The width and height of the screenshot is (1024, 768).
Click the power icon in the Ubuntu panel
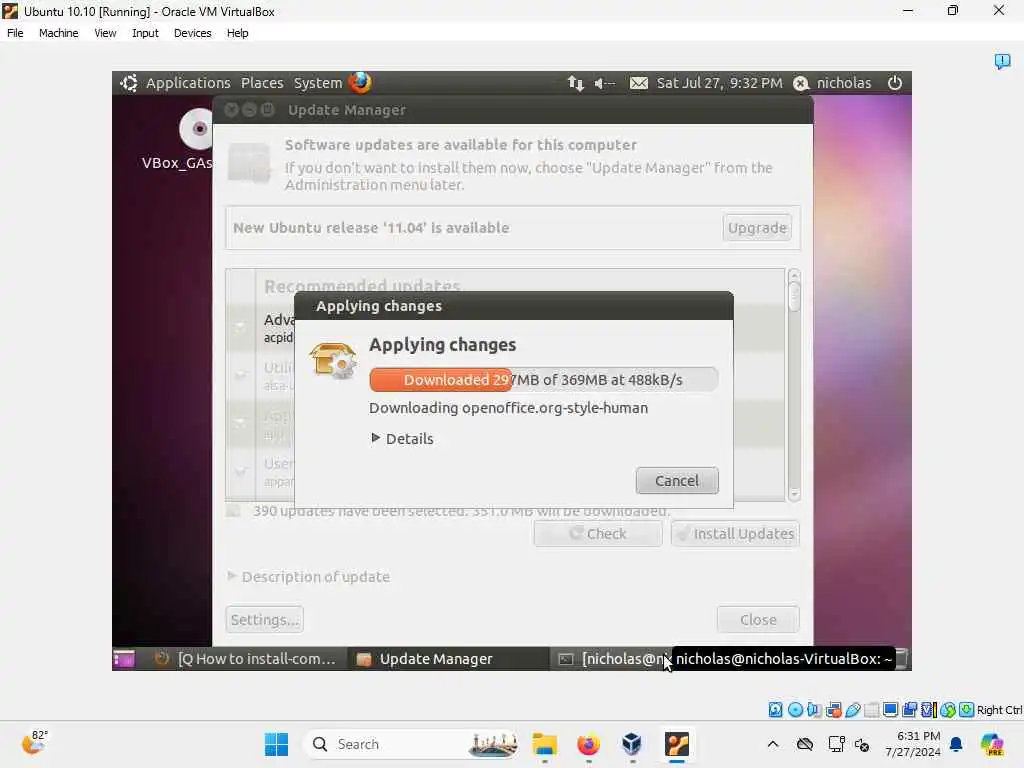(895, 83)
